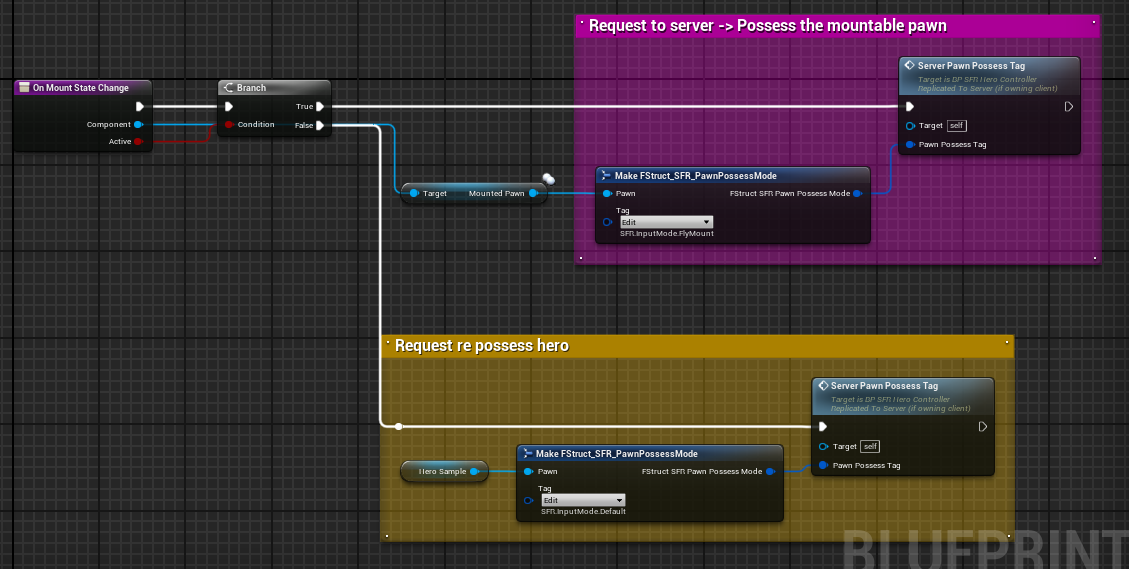Click the Branch node's Condition input pin
The width and height of the screenshot is (1129, 569).
coord(229,125)
